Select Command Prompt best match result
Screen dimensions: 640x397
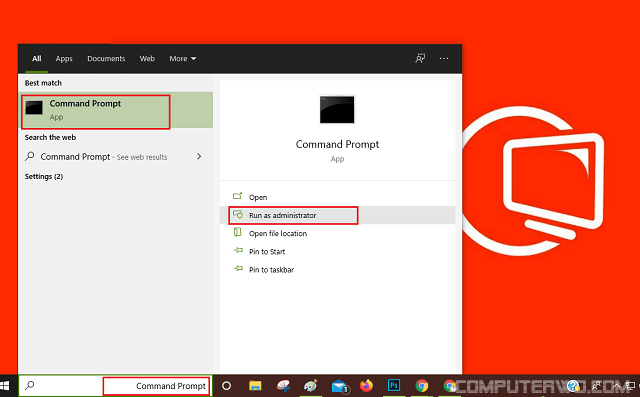tap(116, 110)
